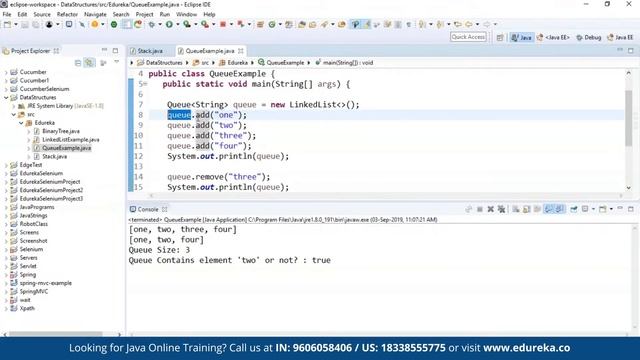Expand the JRE System Library node
This screenshot has height=360, width=640.
(x=13, y=106)
